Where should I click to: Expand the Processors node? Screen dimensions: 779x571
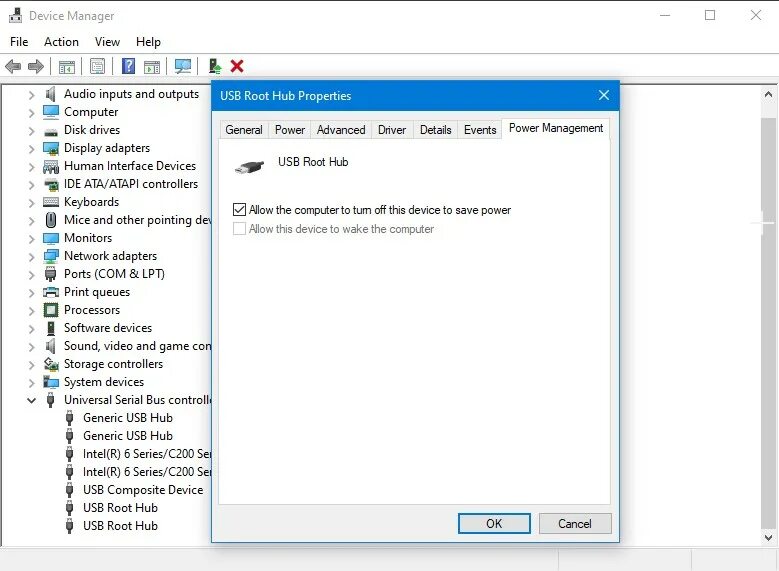[x=31, y=311]
